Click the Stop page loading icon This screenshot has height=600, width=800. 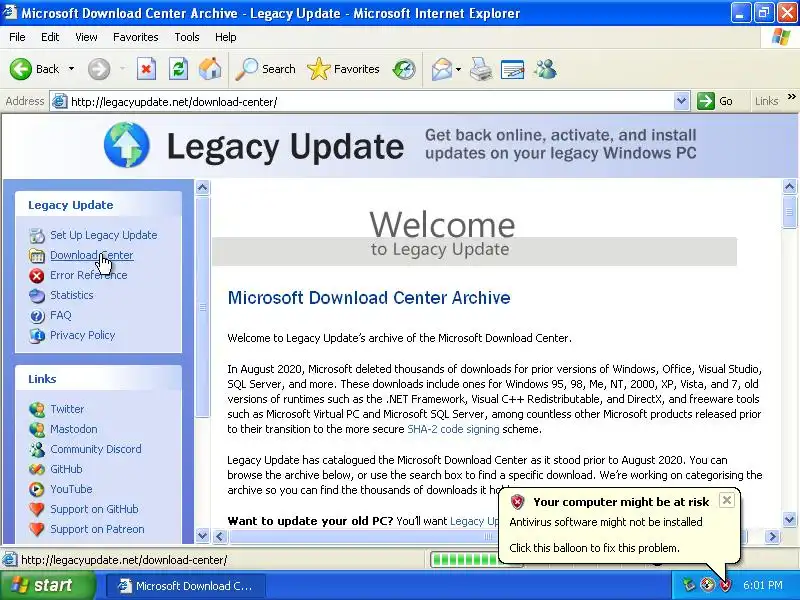click(146, 69)
